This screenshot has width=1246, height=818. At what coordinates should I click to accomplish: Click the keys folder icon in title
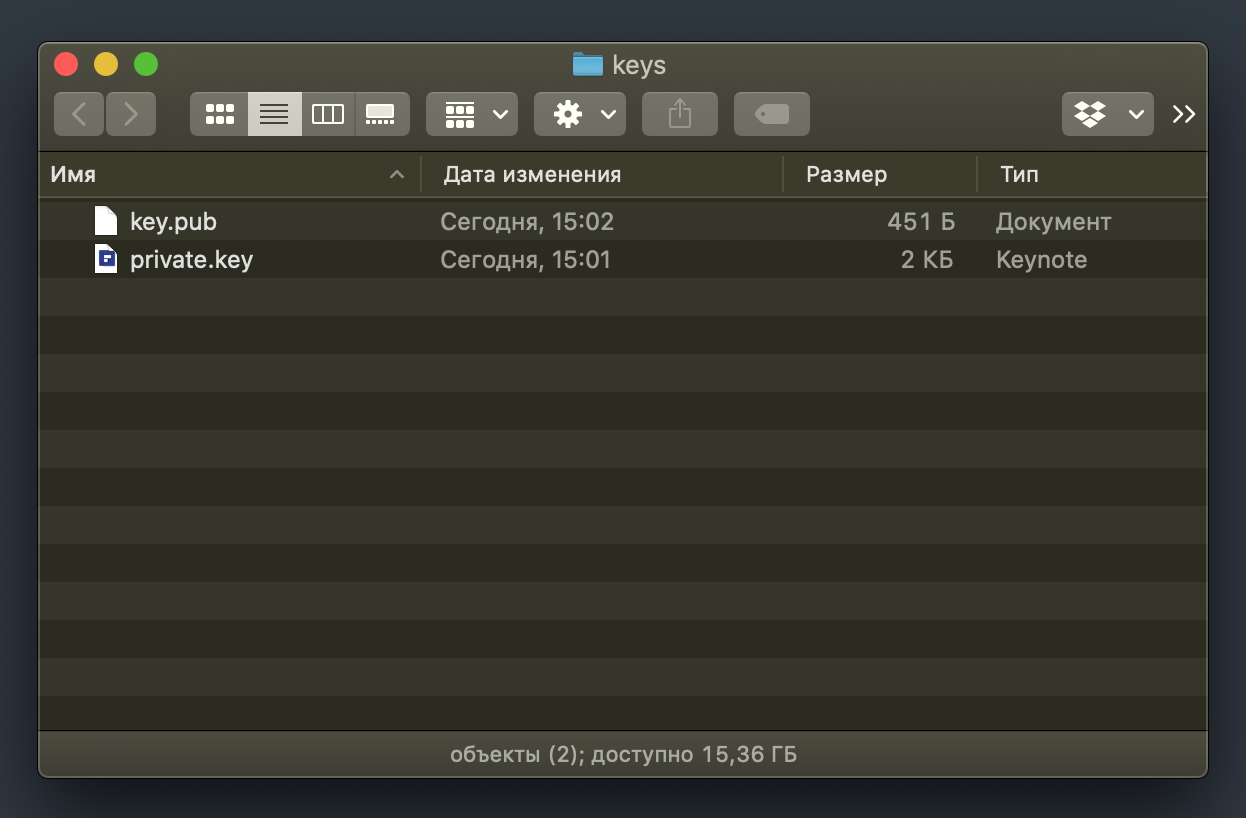point(588,65)
